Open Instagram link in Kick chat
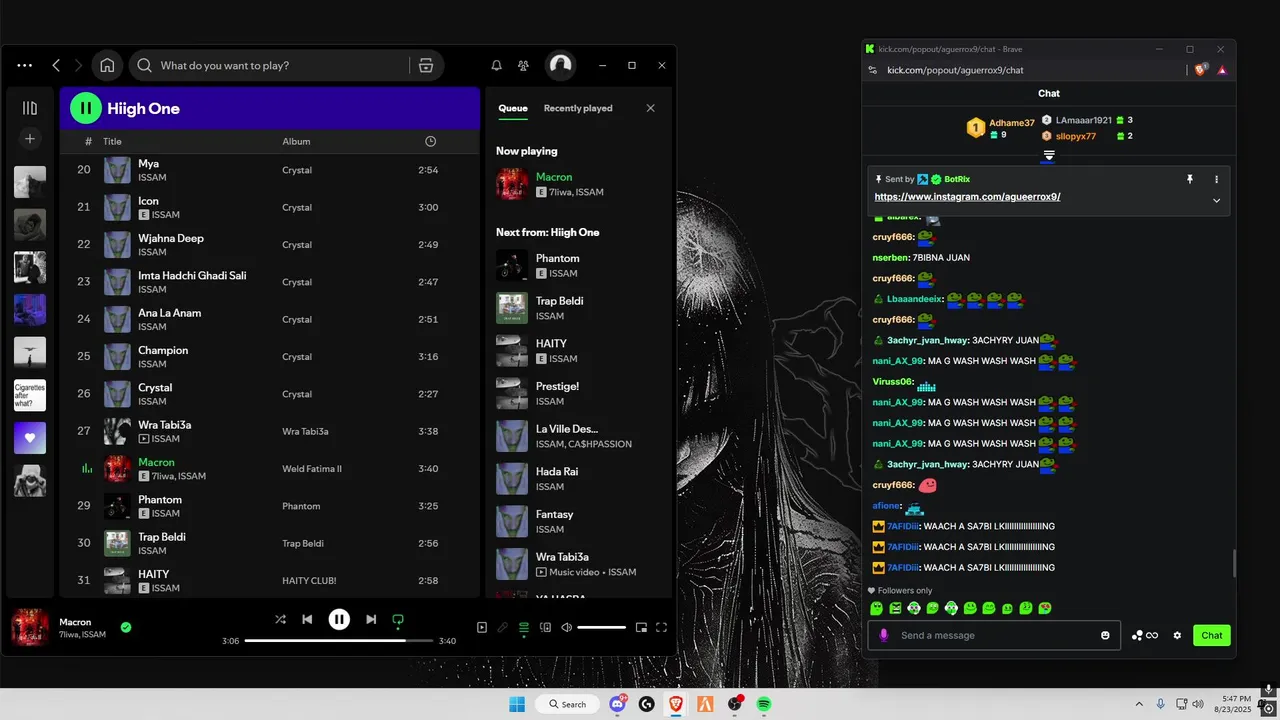This screenshot has height=720, width=1280. [x=967, y=197]
